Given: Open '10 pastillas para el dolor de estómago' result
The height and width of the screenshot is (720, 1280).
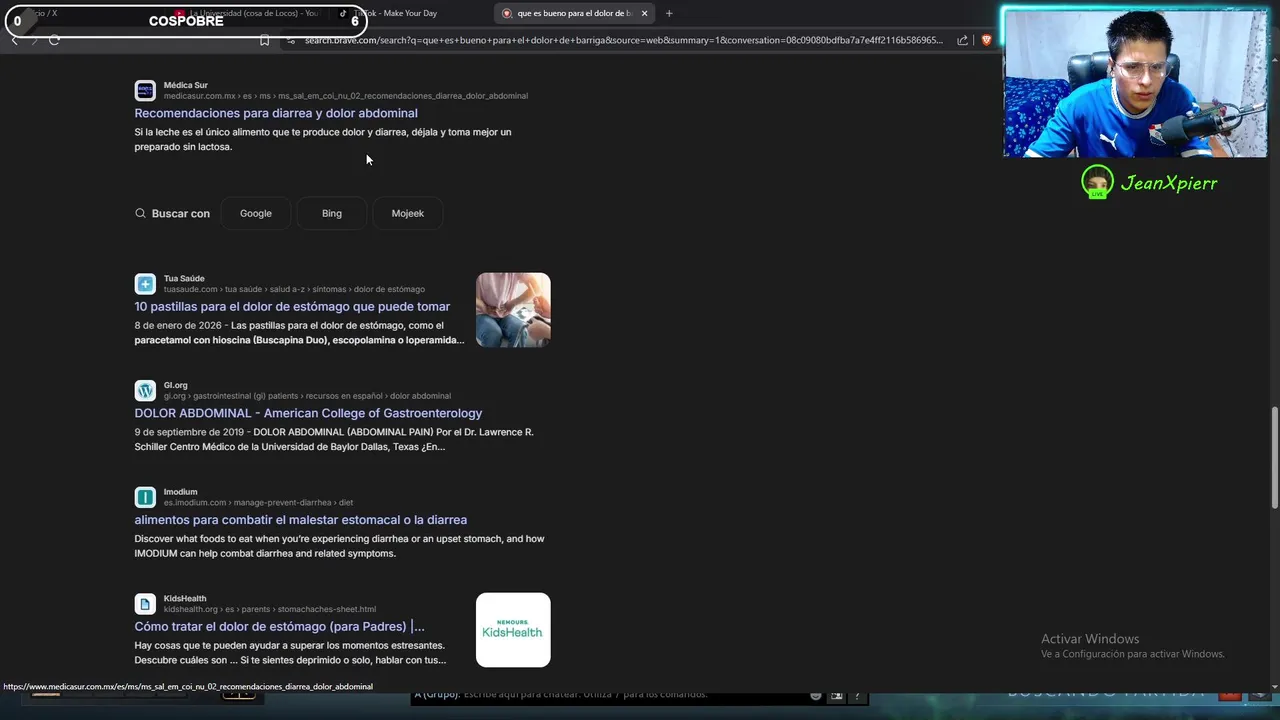Looking at the screenshot, I should 292,306.
